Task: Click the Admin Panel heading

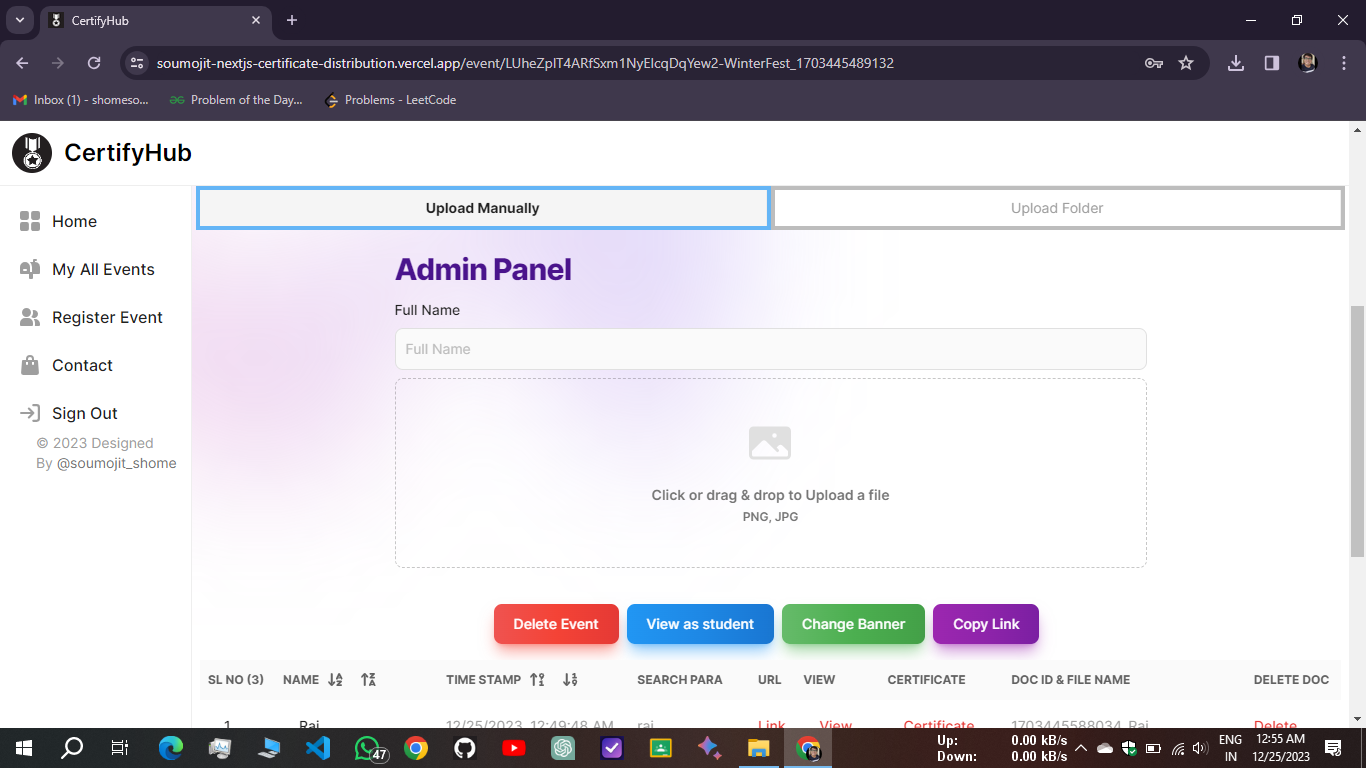Action: coord(483,269)
